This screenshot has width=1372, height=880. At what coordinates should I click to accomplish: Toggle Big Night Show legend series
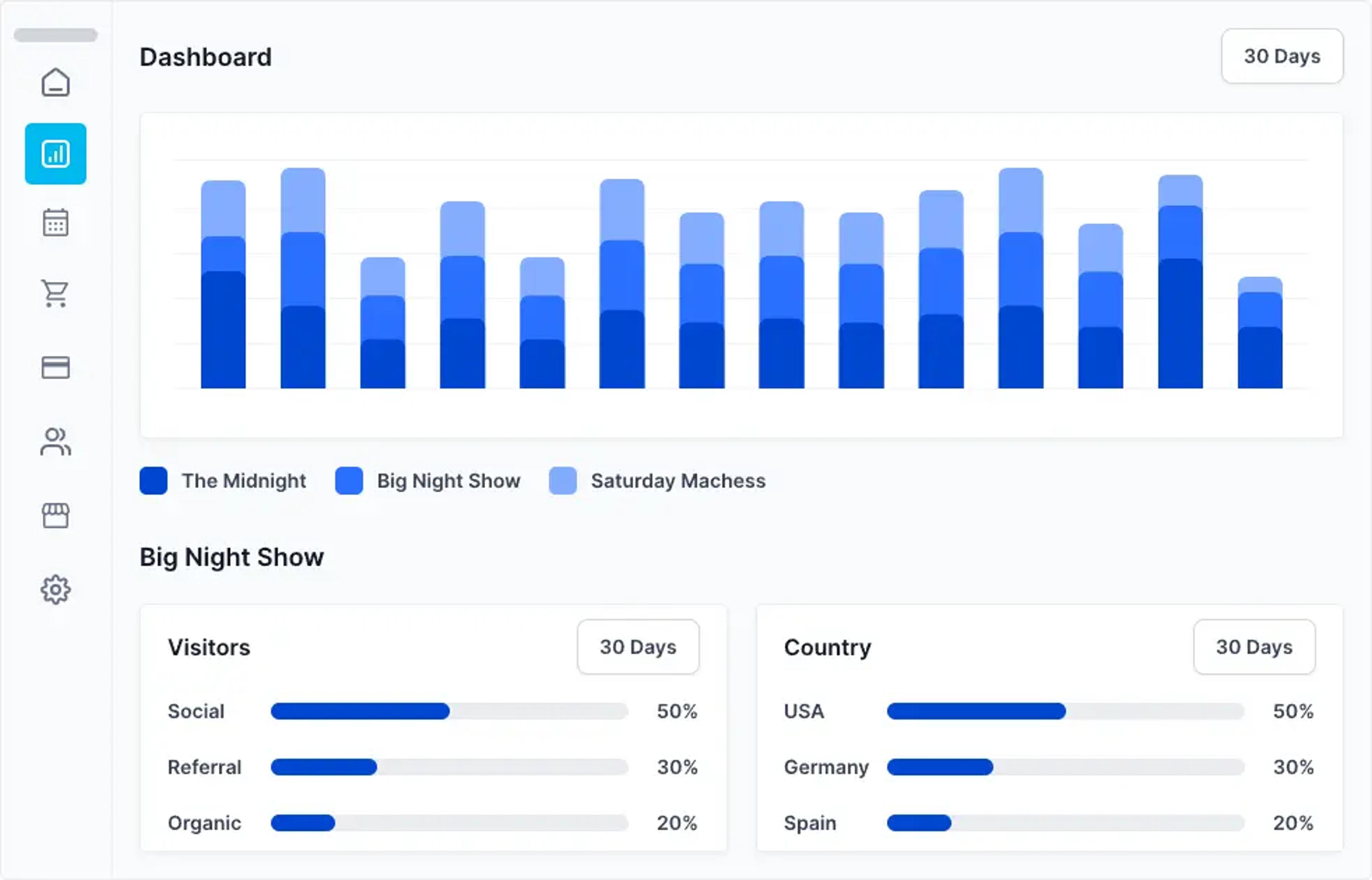pyautogui.click(x=428, y=481)
